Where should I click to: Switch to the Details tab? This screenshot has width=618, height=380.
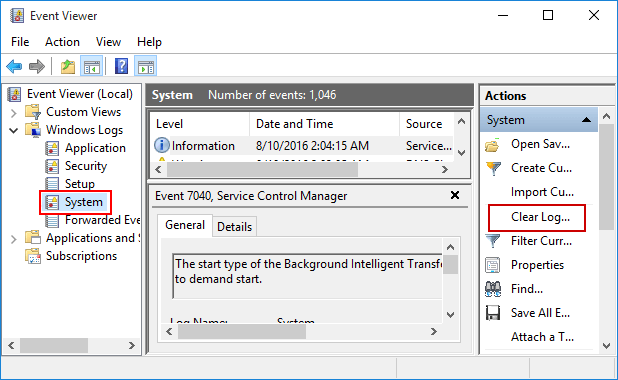click(x=235, y=227)
